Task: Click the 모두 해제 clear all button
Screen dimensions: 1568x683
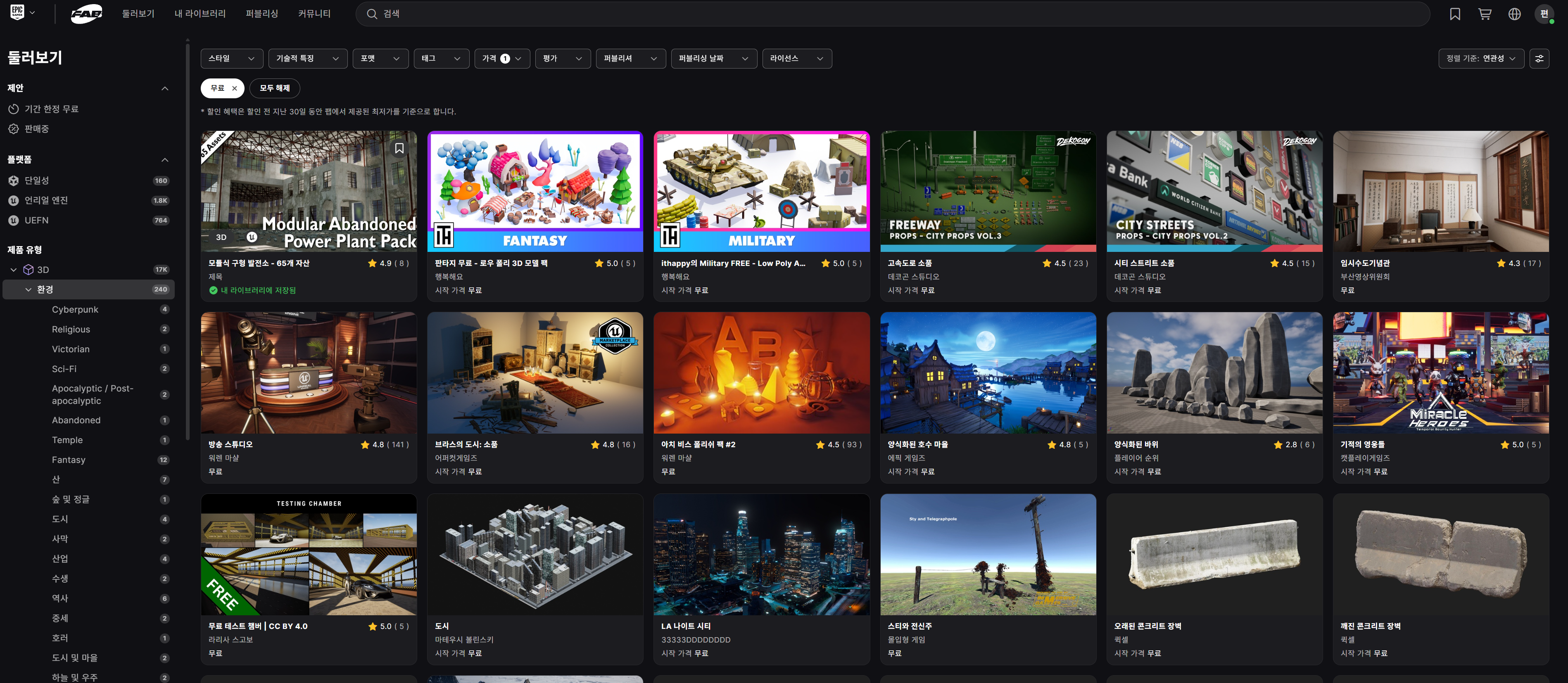Action: [275, 88]
